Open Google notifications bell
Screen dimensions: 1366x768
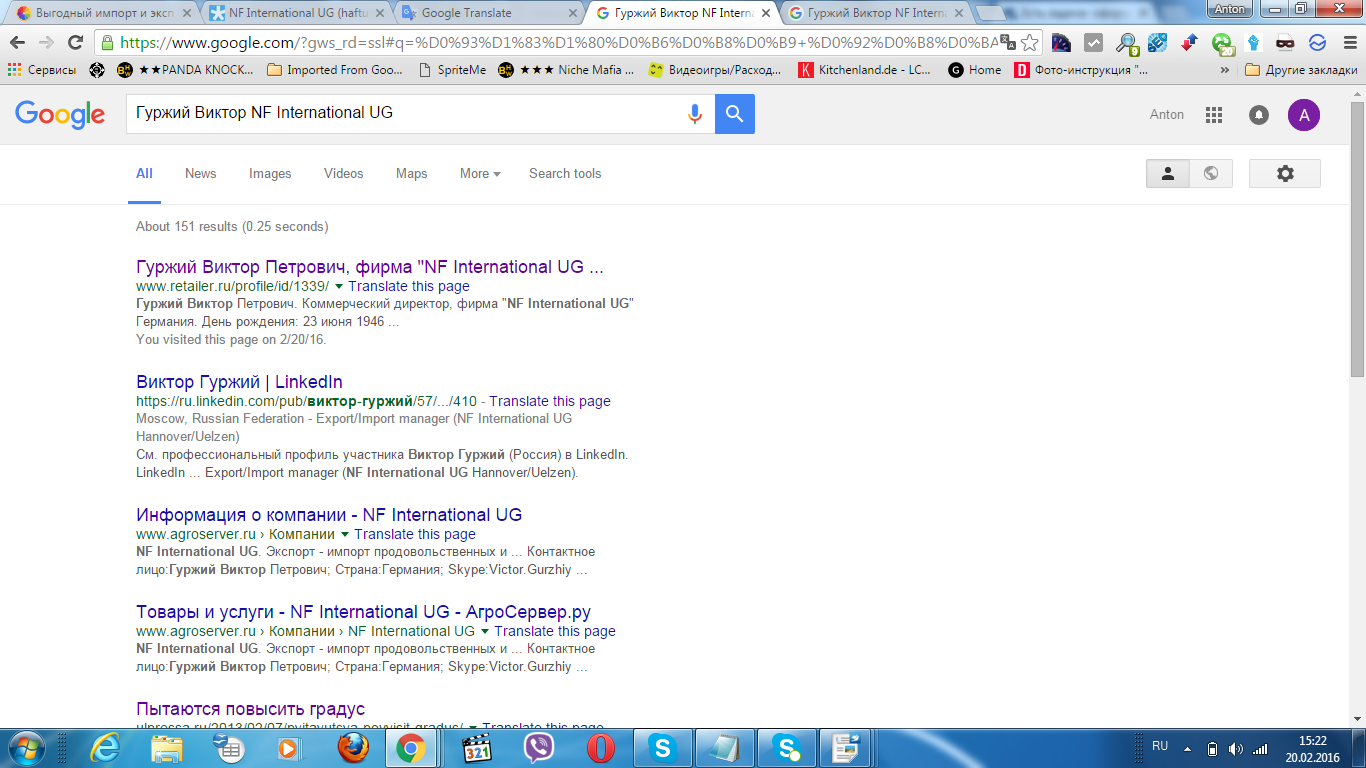coord(1259,115)
